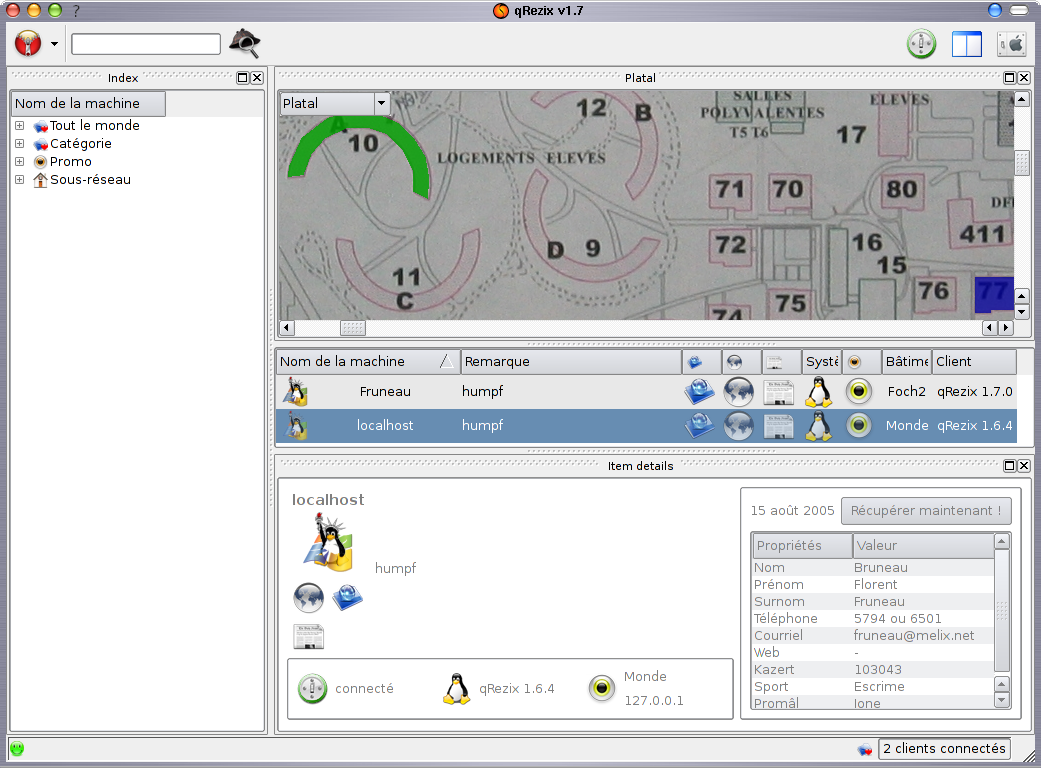Screen dimensions: 1041x768
Task: Open the dropdown arrow beside the qRezix logo
Action: click(54, 44)
